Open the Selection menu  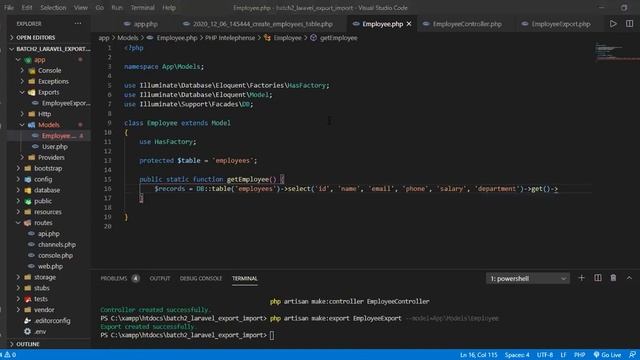(x=53, y=7)
